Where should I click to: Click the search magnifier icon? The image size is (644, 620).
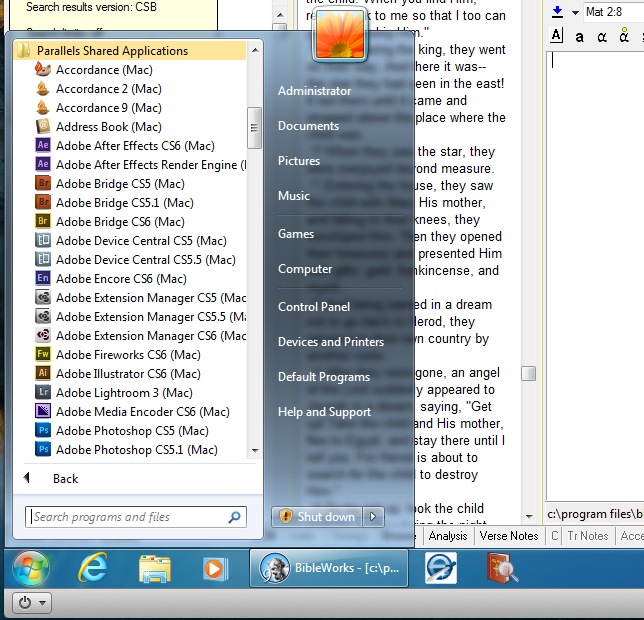tap(234, 517)
